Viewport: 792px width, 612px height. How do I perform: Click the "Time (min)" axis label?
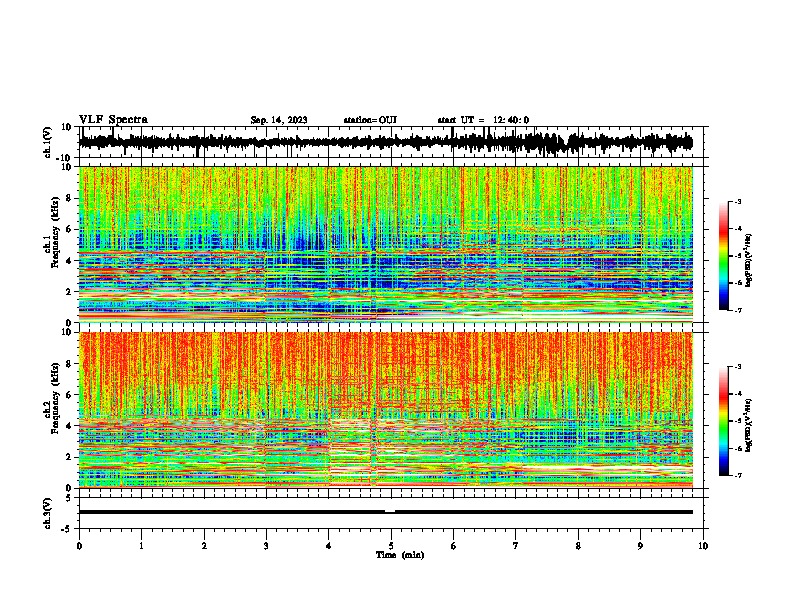[400, 555]
